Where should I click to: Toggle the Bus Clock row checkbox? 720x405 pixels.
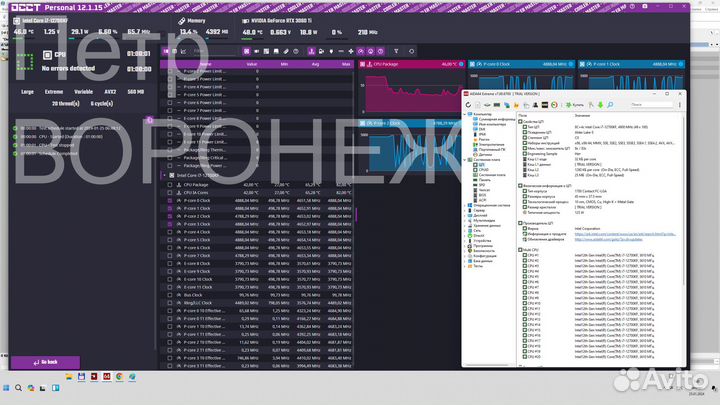[169, 295]
